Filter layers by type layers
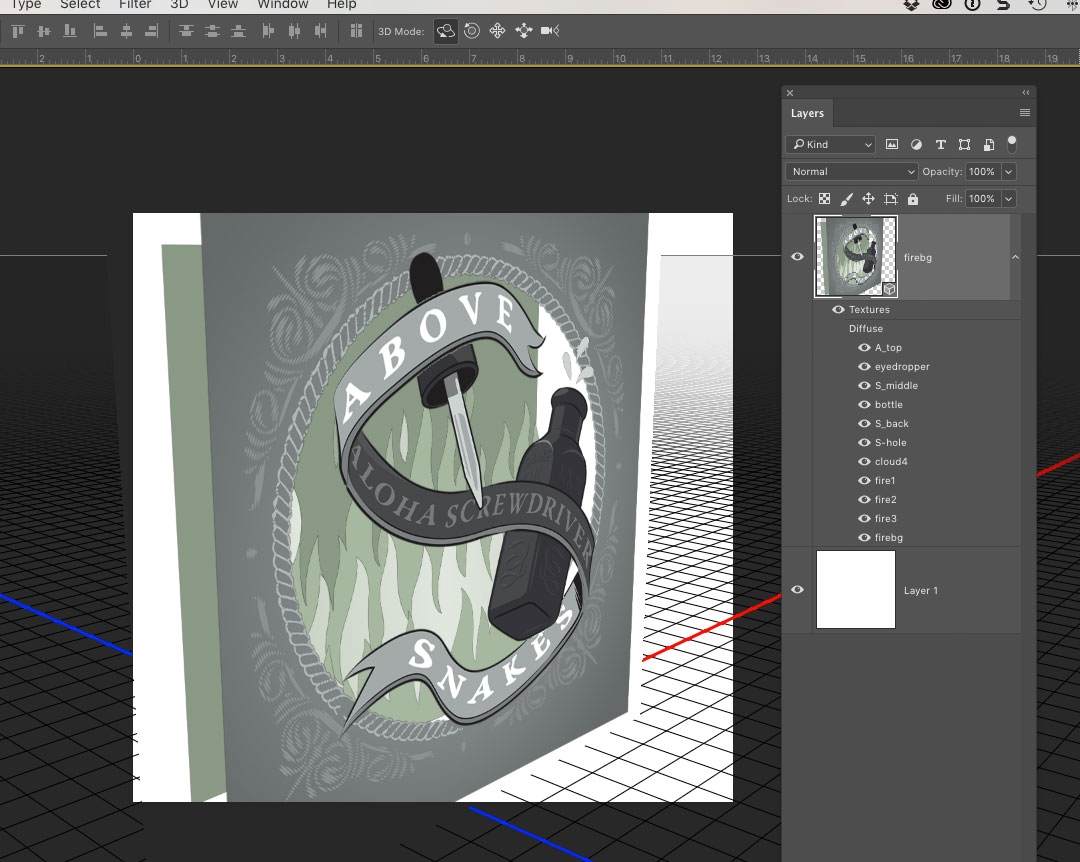 [x=940, y=145]
